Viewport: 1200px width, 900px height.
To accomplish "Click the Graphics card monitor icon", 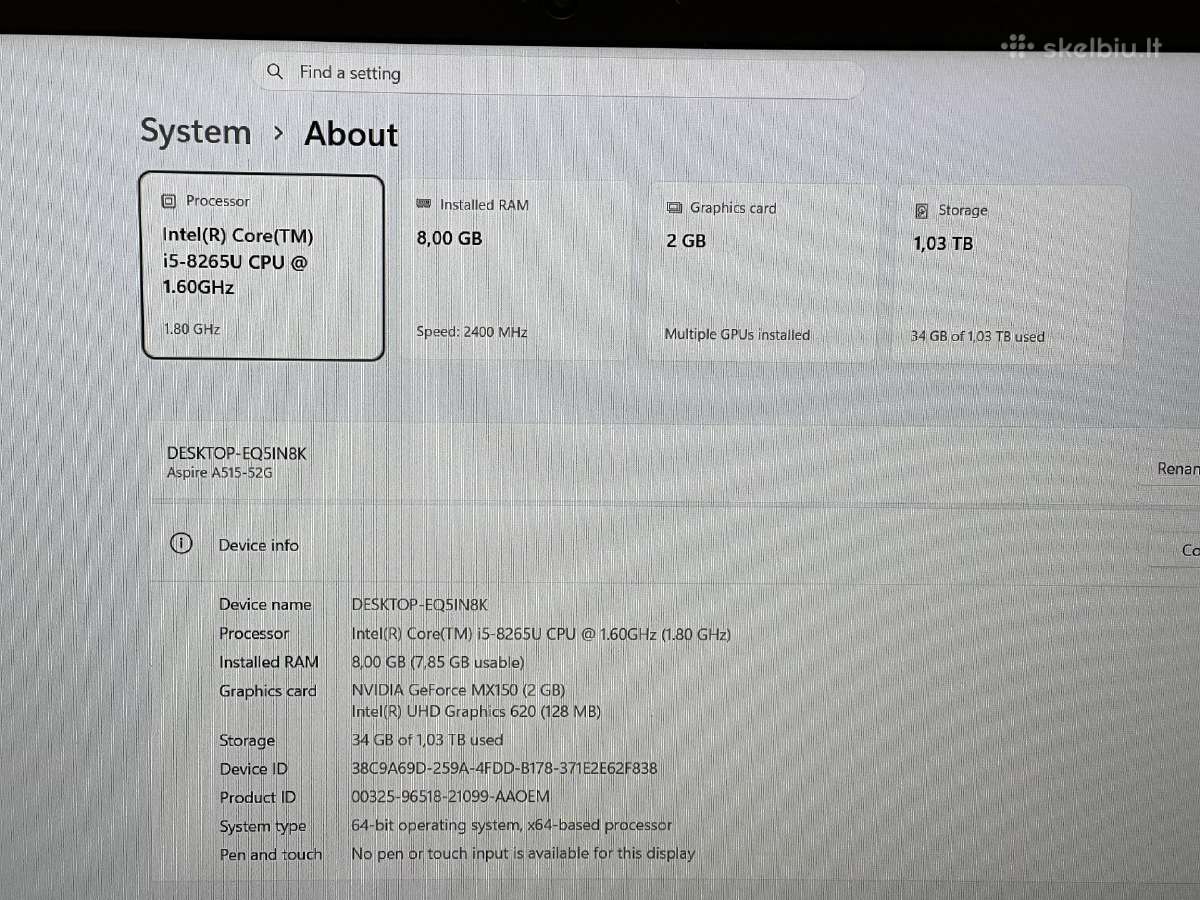I will [674, 208].
